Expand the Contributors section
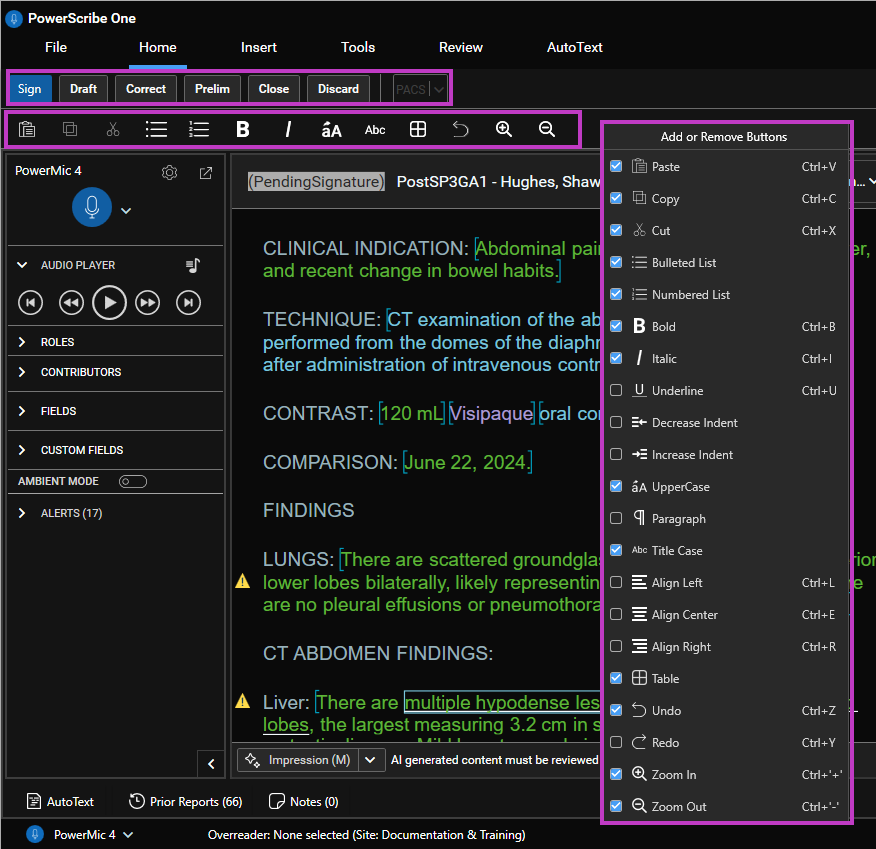Viewport: 876px width, 849px height. pos(22,372)
